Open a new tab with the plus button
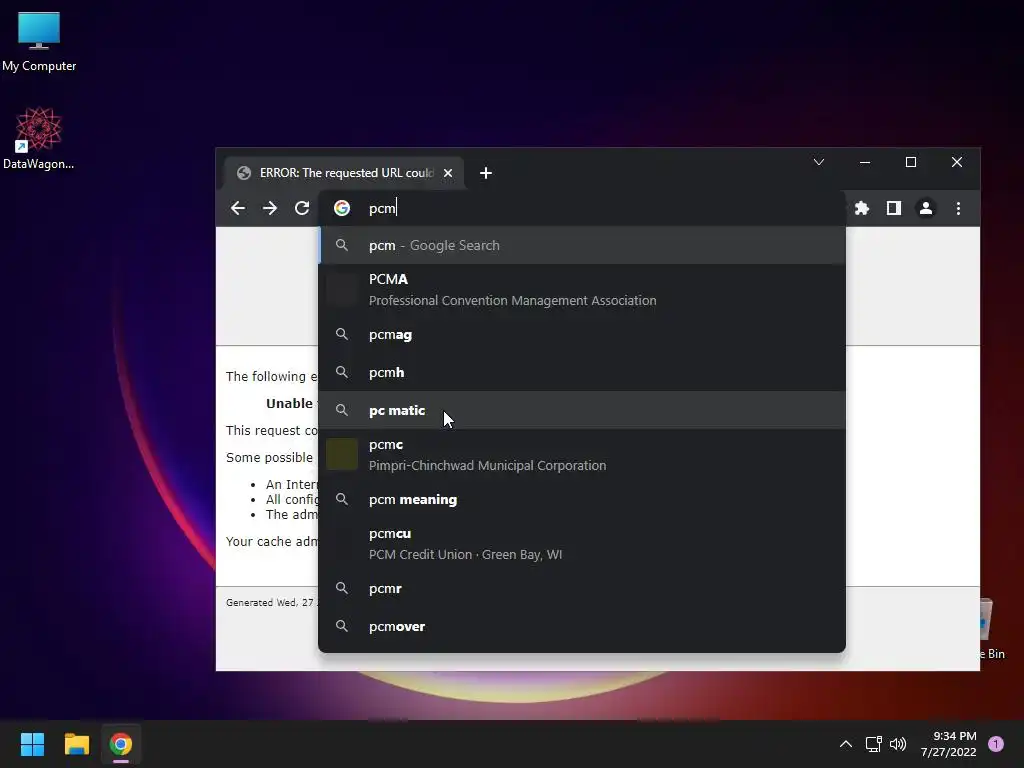 [x=485, y=173]
